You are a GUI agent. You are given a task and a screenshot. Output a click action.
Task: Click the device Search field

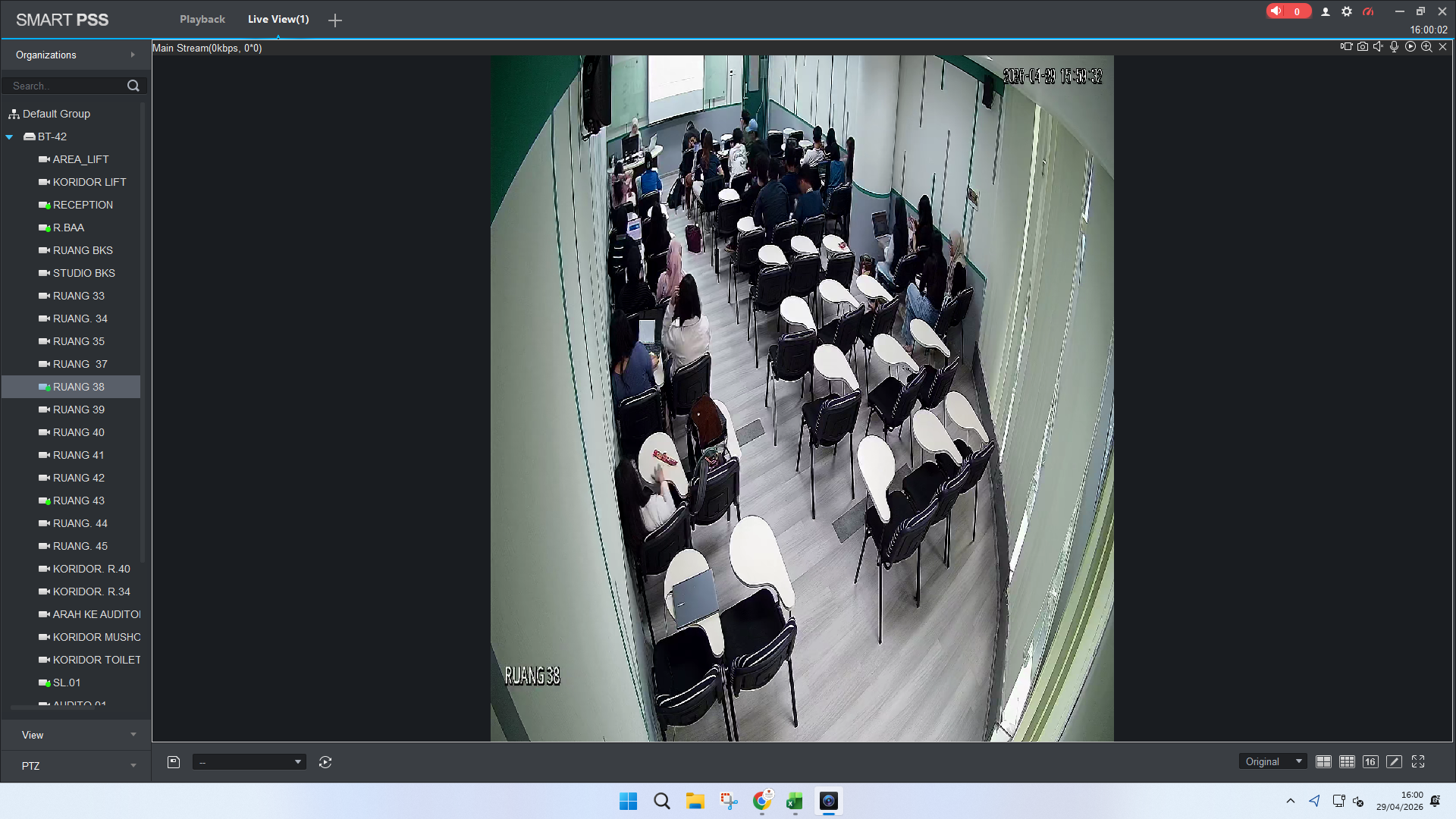pyautogui.click(x=67, y=86)
